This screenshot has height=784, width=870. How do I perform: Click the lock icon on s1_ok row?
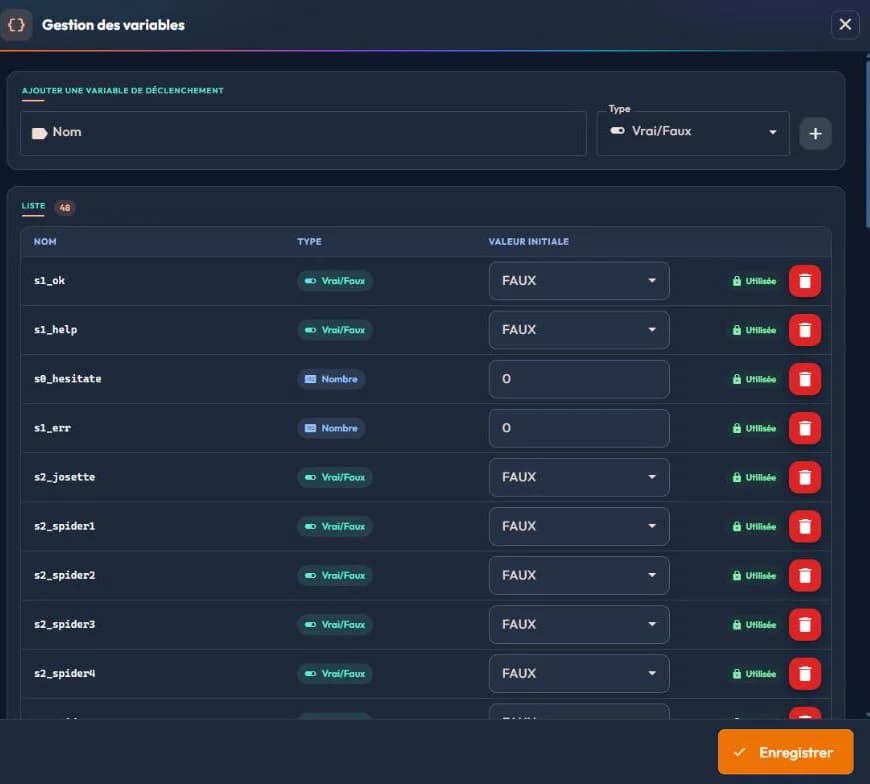[736, 281]
